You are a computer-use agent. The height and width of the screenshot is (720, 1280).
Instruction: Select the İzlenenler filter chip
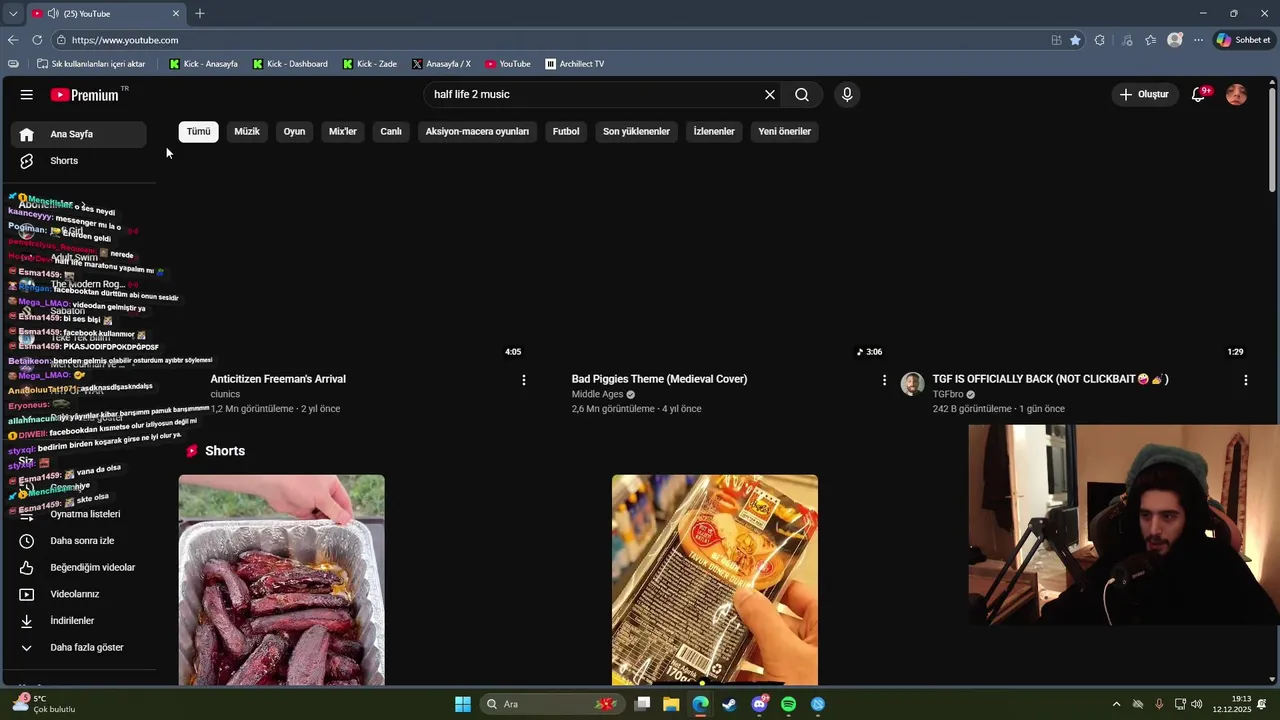coord(714,131)
